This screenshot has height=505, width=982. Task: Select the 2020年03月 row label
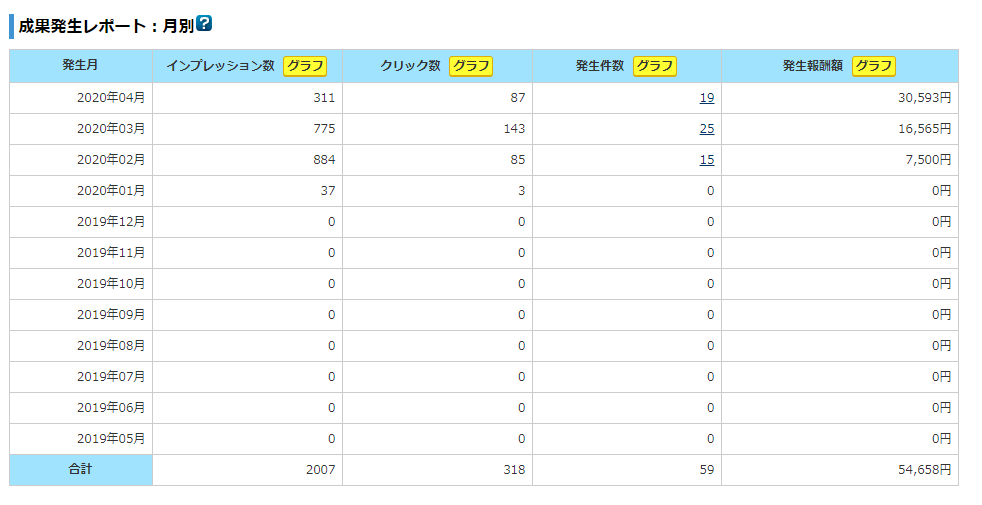111,128
